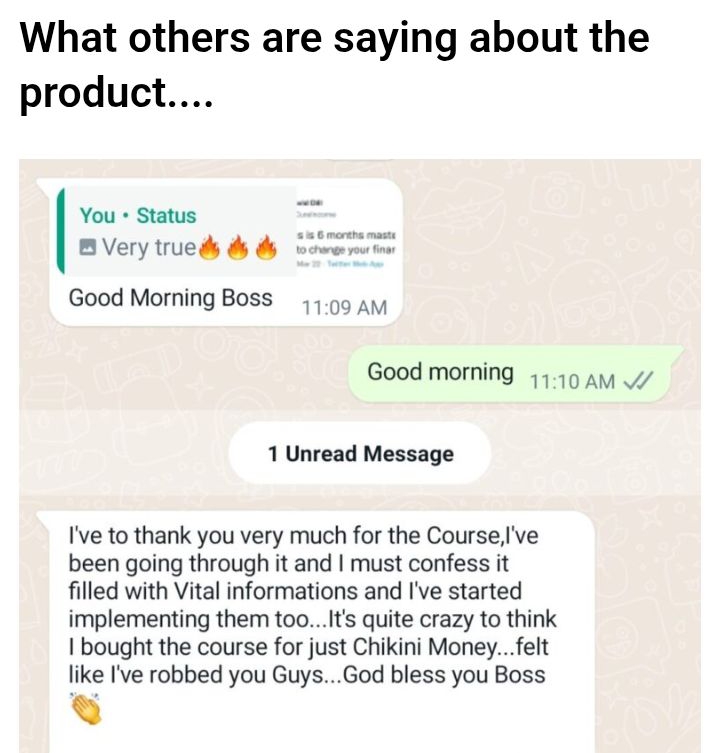Select the "Good Morning Boss" message text

(171, 297)
